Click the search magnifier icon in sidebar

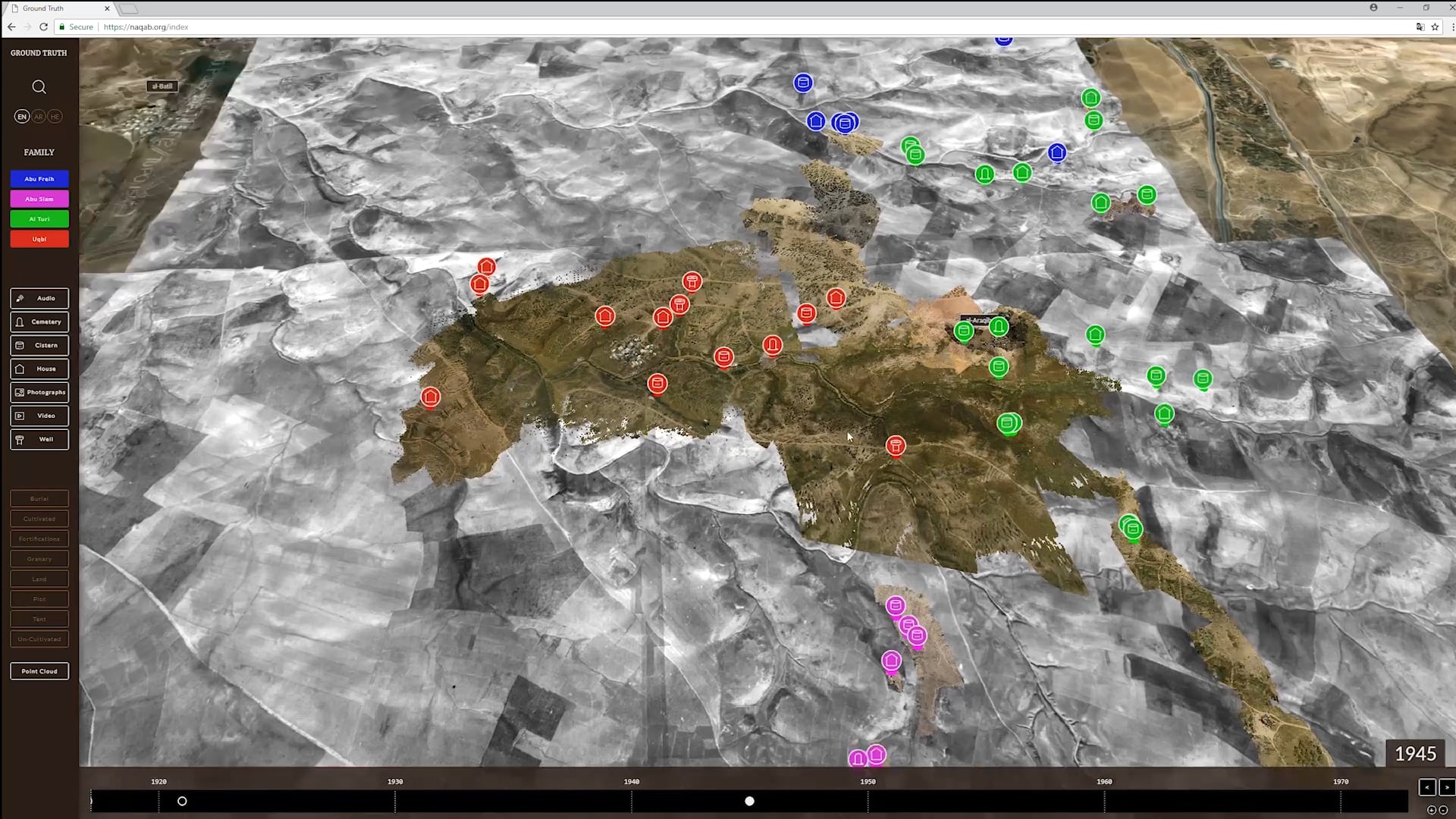coord(39,87)
